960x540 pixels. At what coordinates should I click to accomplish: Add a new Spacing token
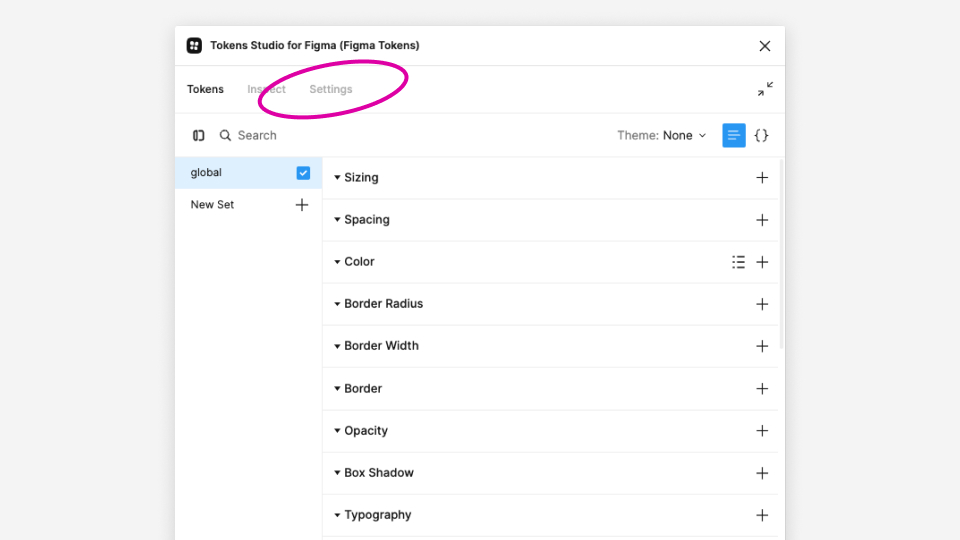pyautogui.click(x=762, y=220)
